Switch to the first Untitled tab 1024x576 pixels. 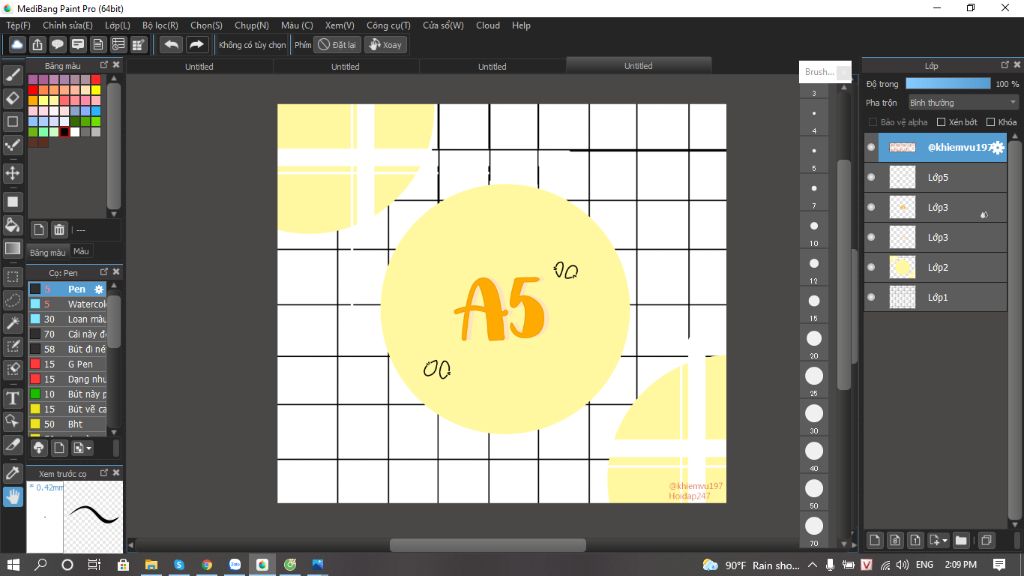199,66
